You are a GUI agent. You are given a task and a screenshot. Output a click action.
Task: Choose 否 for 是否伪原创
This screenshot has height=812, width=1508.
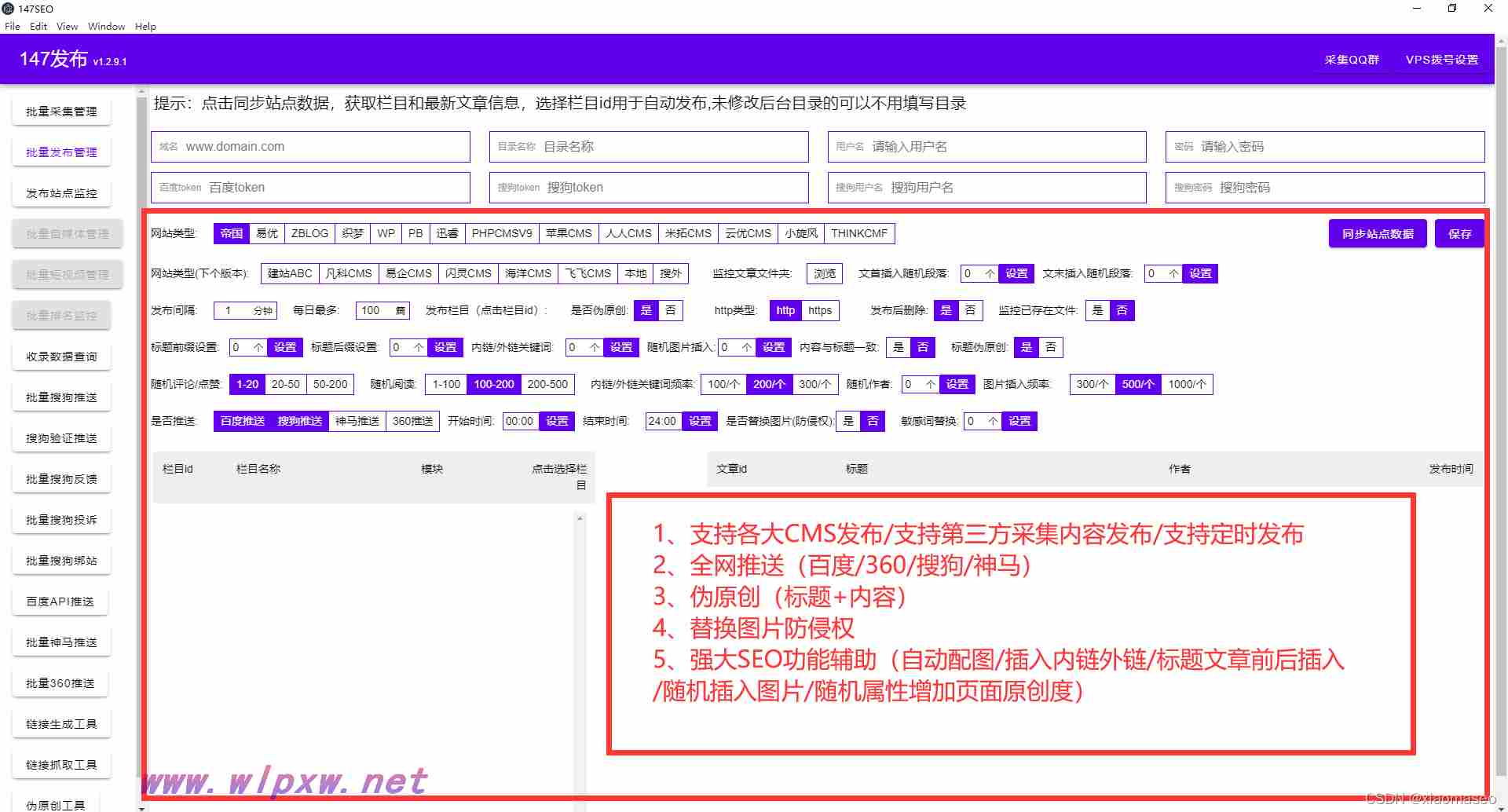[670, 310]
